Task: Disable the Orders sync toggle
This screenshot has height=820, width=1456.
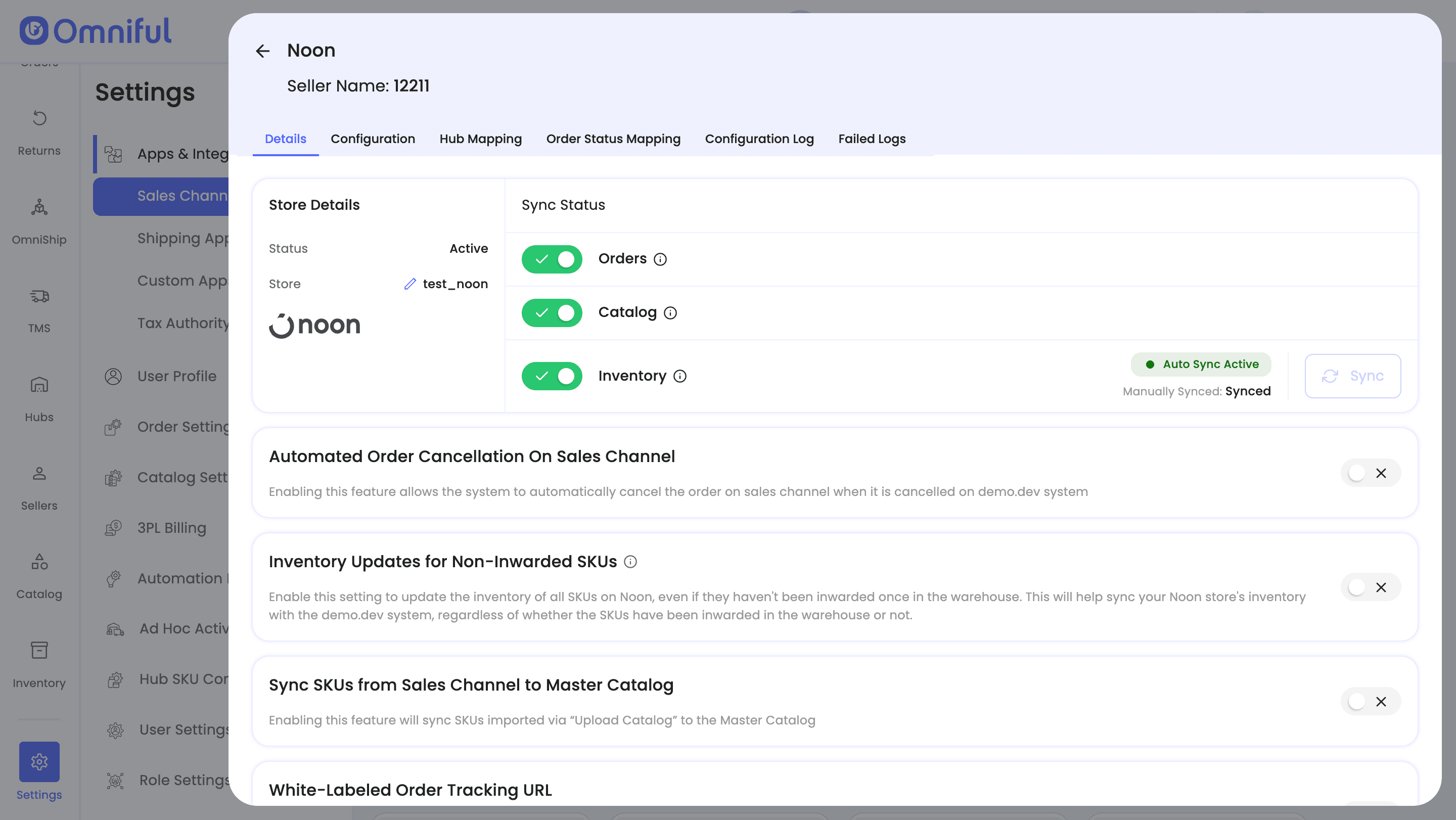Action: pyautogui.click(x=552, y=259)
